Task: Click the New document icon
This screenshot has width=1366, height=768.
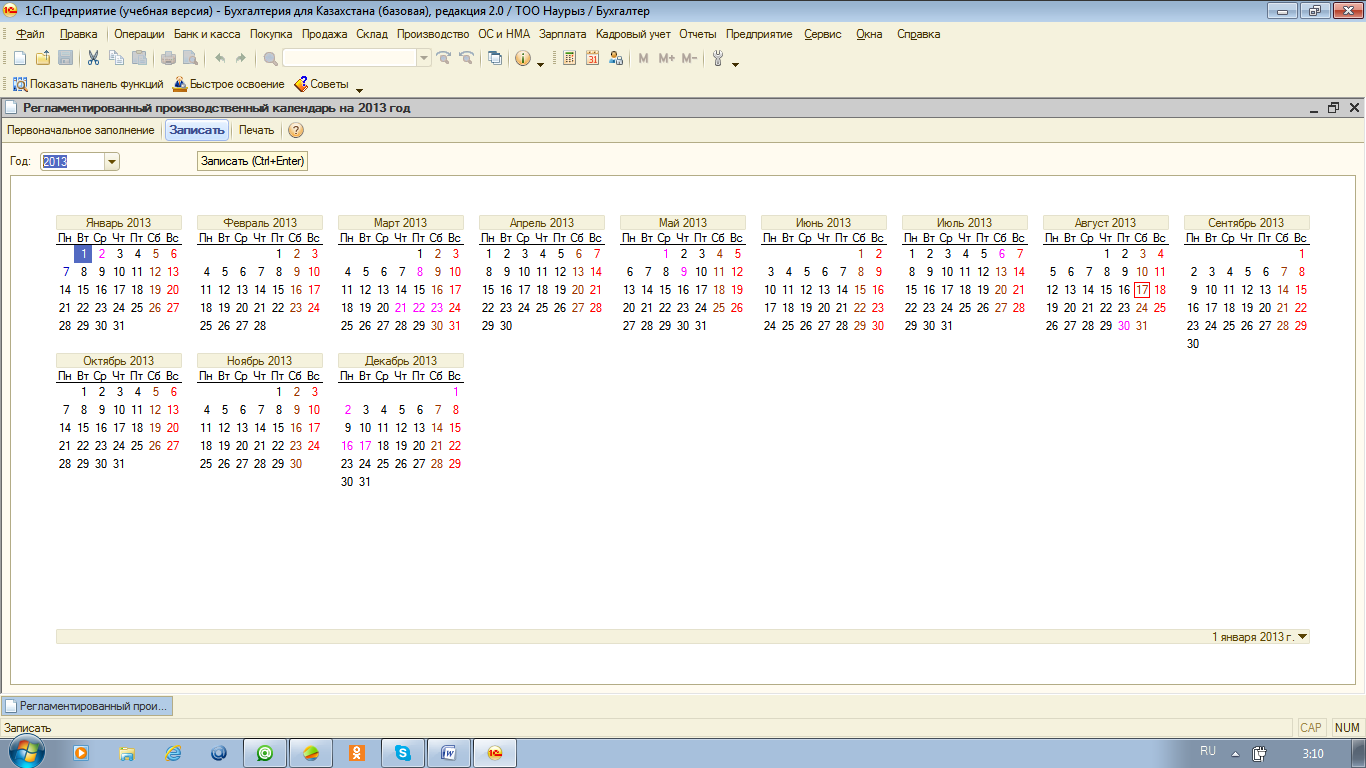Action: pos(20,59)
